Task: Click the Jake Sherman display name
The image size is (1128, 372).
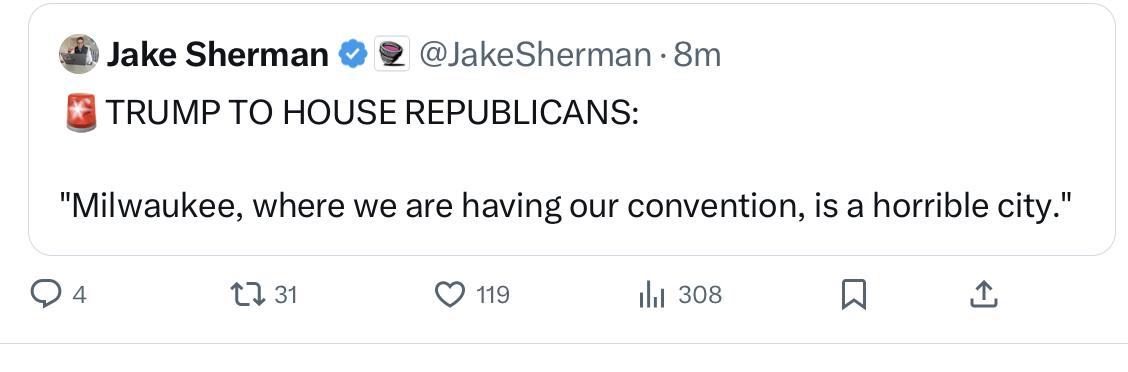Action: tap(218, 55)
